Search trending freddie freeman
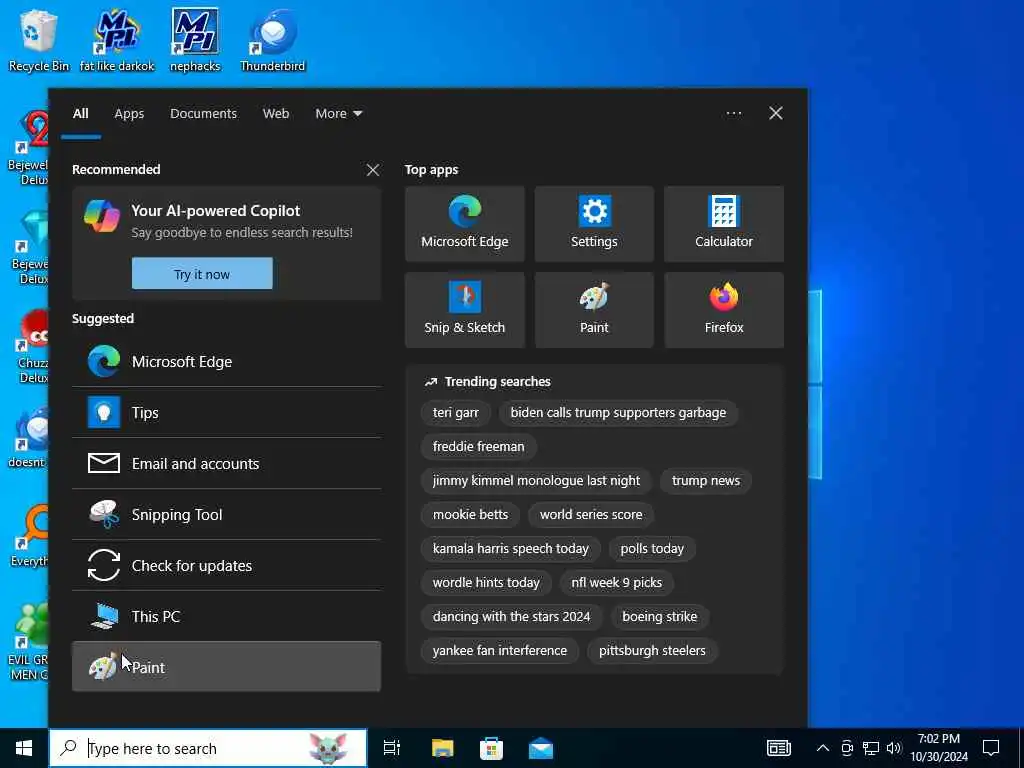This screenshot has width=1024, height=768. tap(478, 447)
